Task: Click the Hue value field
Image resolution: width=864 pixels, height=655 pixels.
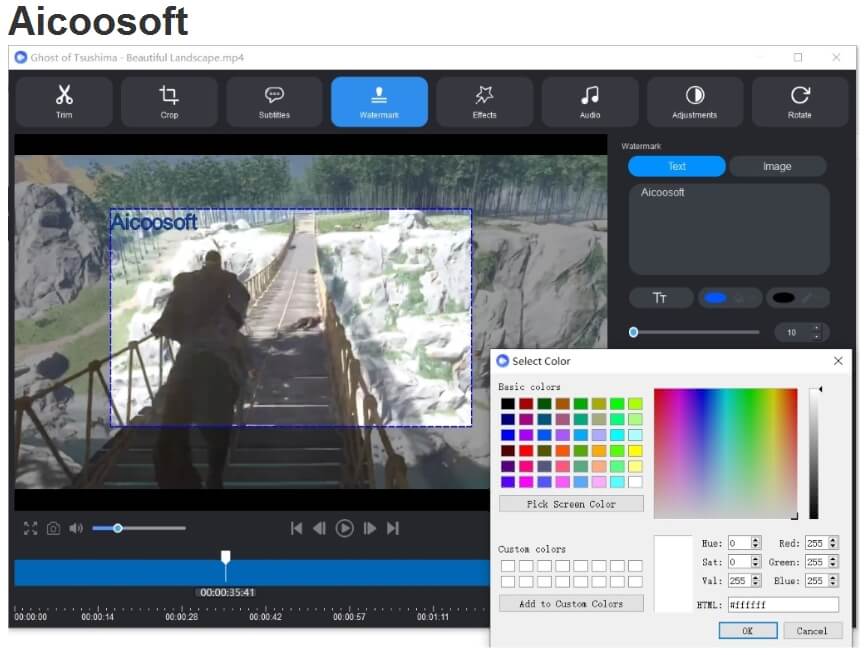Action: pos(739,543)
